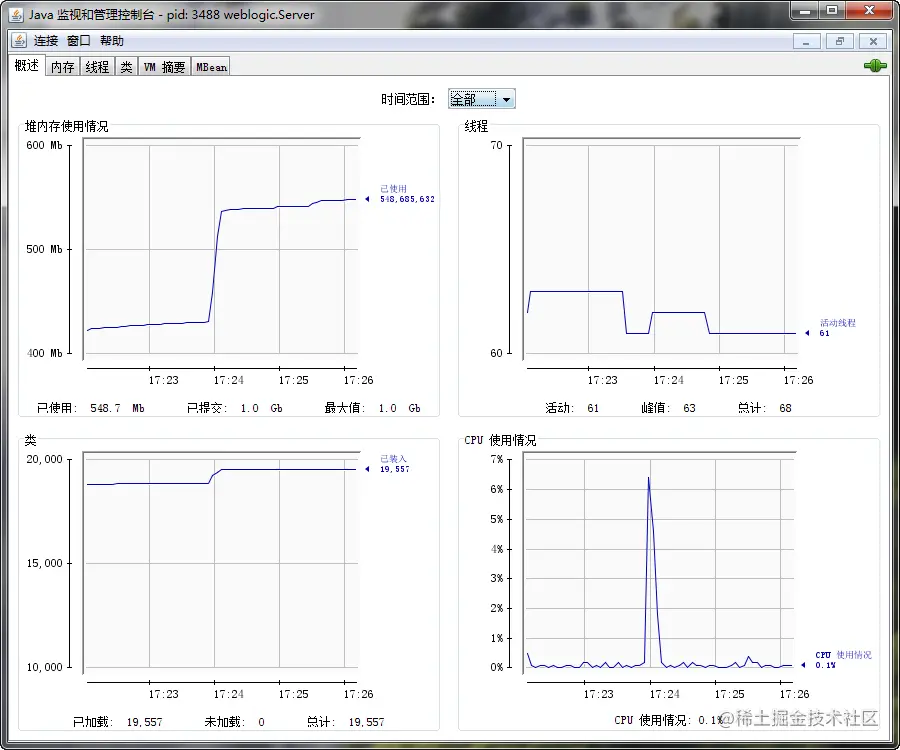
Task: Switch to the 概述 tab
Action: 26,65
